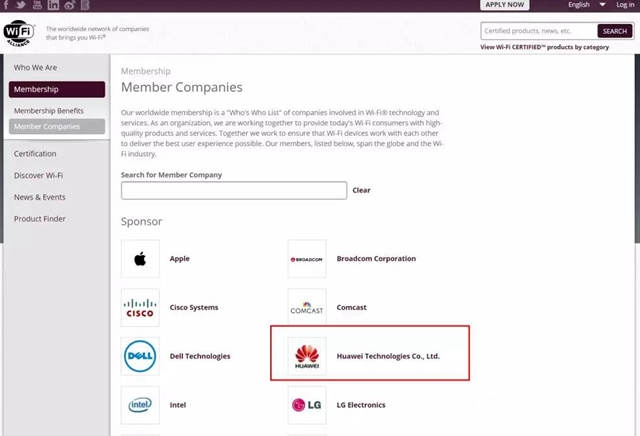Open Membership Benefits submenu item
Viewport: 640px width, 436px height.
coord(48,111)
